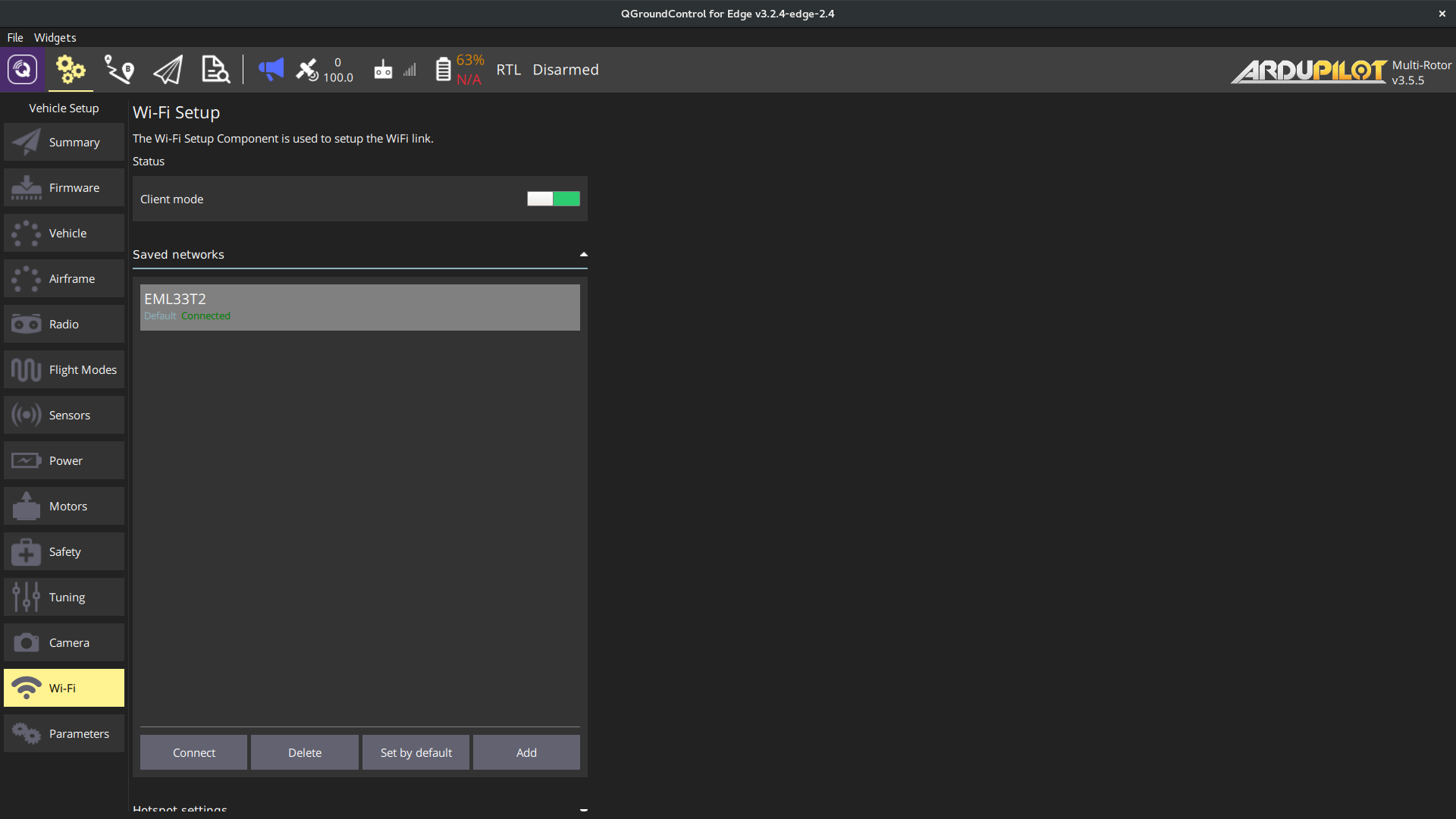
Task: Go to the Power setup page
Action: (64, 460)
